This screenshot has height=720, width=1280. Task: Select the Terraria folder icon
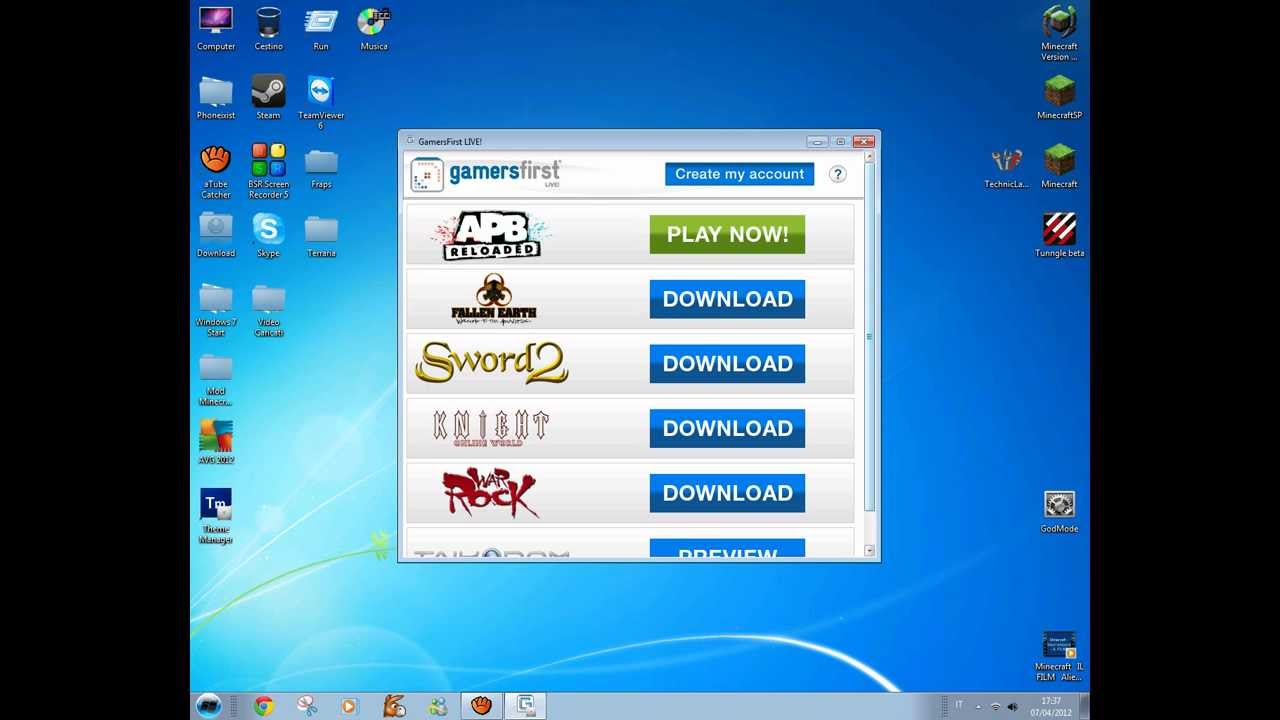point(321,236)
